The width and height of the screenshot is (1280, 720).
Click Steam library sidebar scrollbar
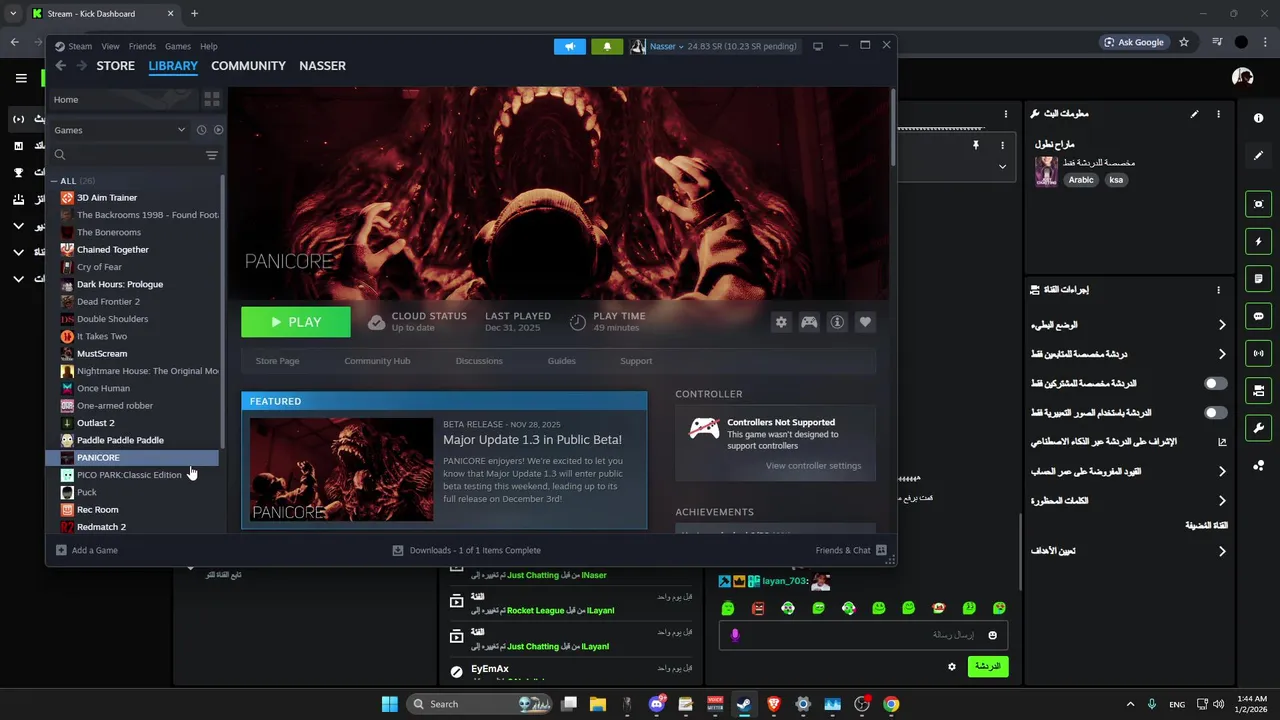point(222,310)
